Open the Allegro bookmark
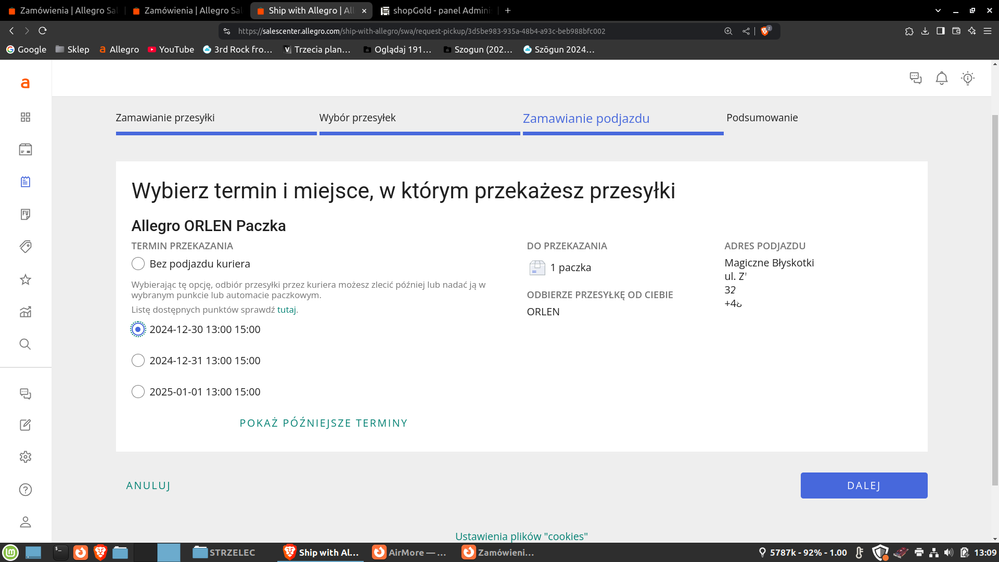Image resolution: width=999 pixels, height=562 pixels. (119, 49)
